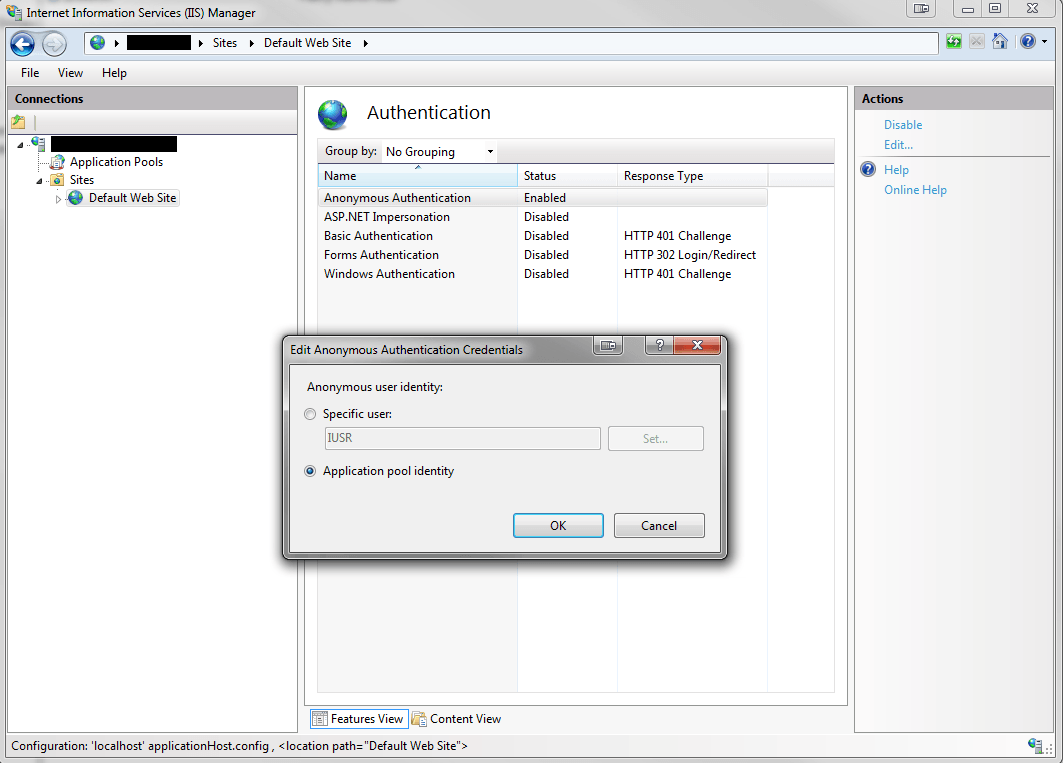
Task: Click the blue Help question mark toolbar icon
Action: (1026, 42)
